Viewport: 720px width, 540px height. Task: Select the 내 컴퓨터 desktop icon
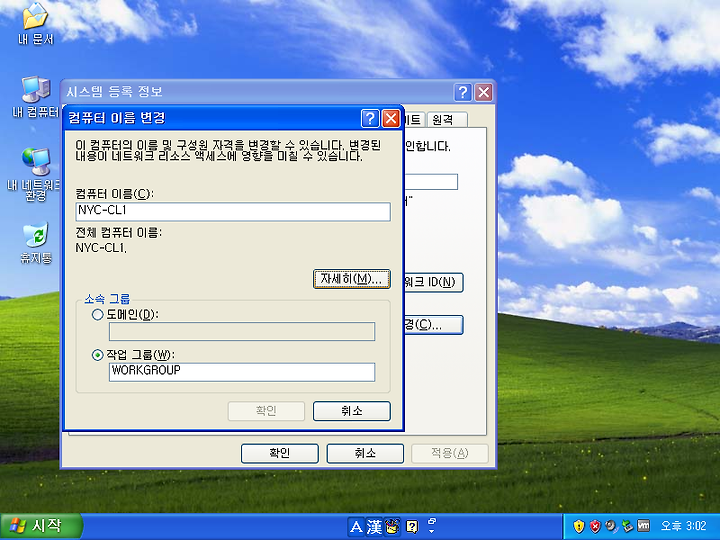point(35,97)
